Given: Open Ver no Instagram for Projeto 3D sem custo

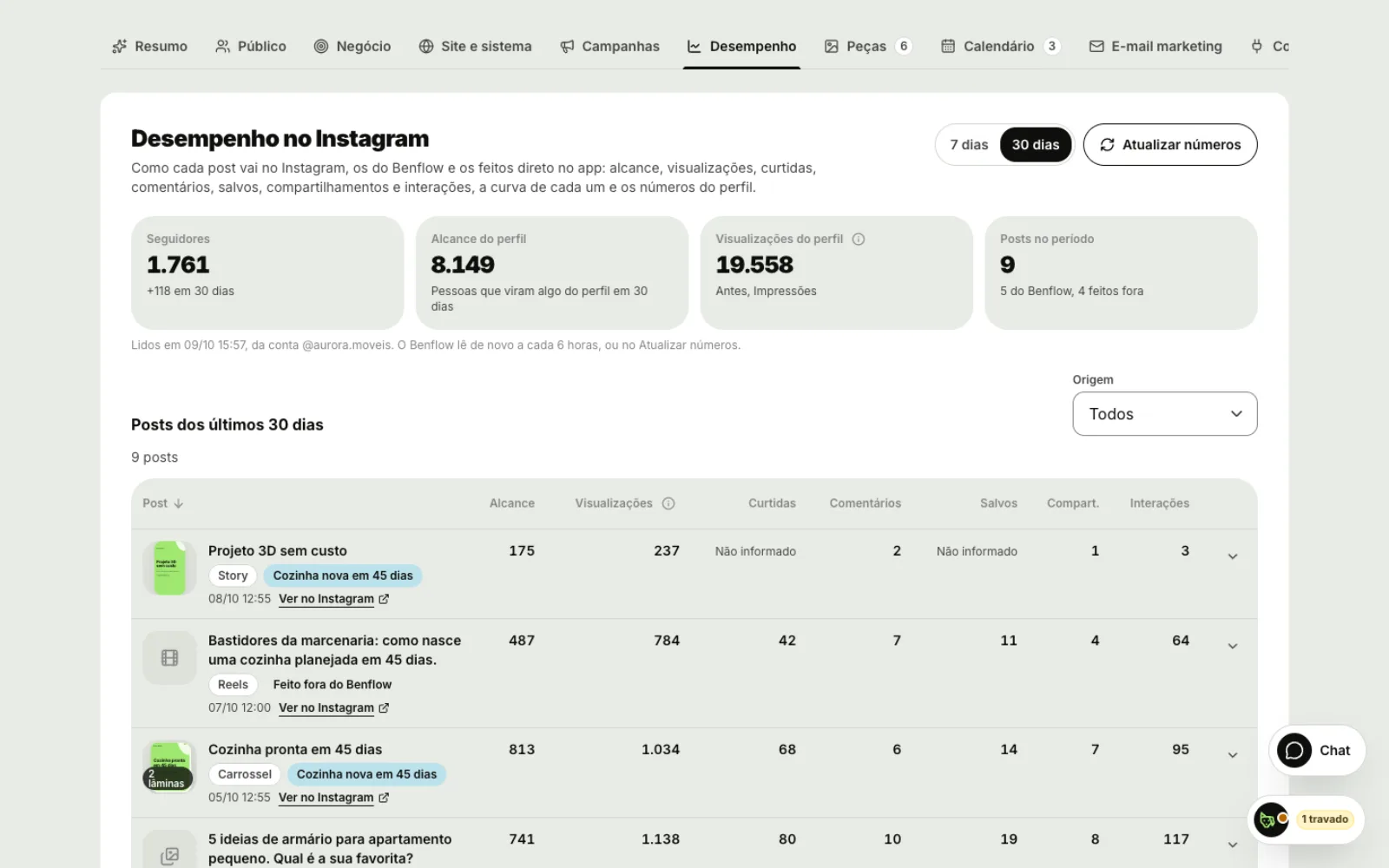Looking at the screenshot, I should click(x=333, y=599).
